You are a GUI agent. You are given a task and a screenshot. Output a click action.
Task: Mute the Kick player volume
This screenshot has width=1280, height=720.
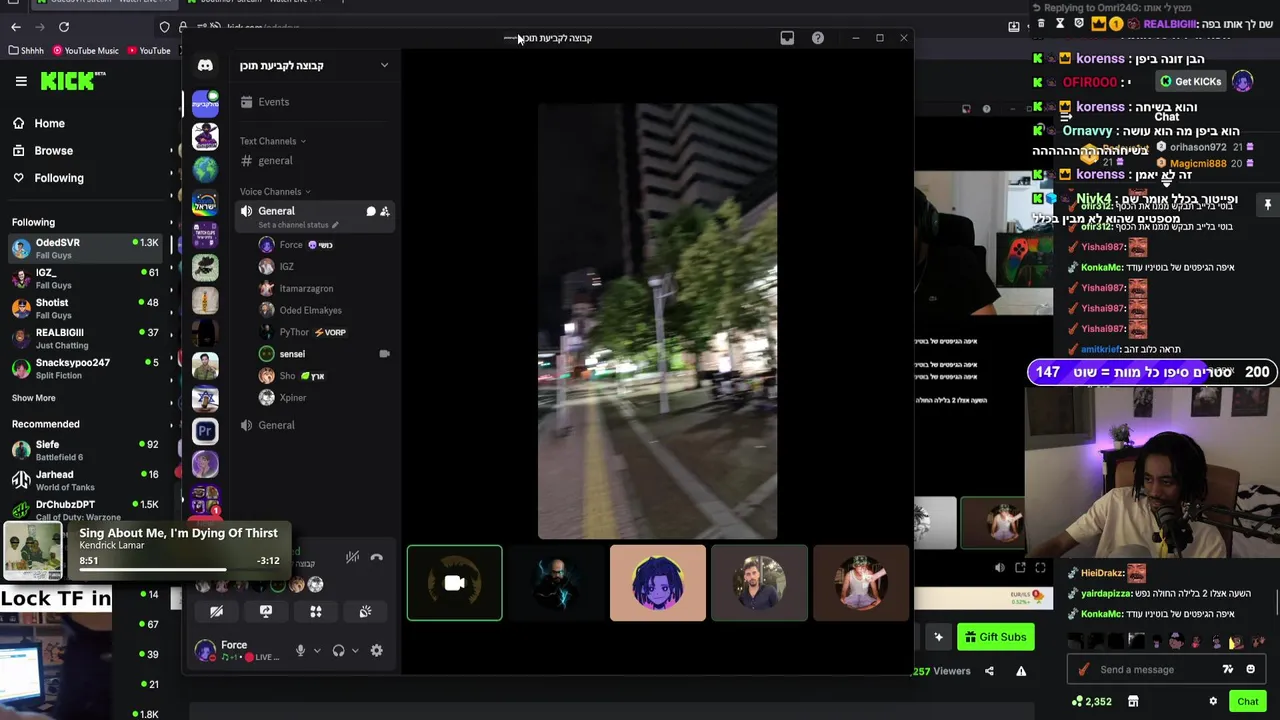pyautogui.click(x=1000, y=568)
